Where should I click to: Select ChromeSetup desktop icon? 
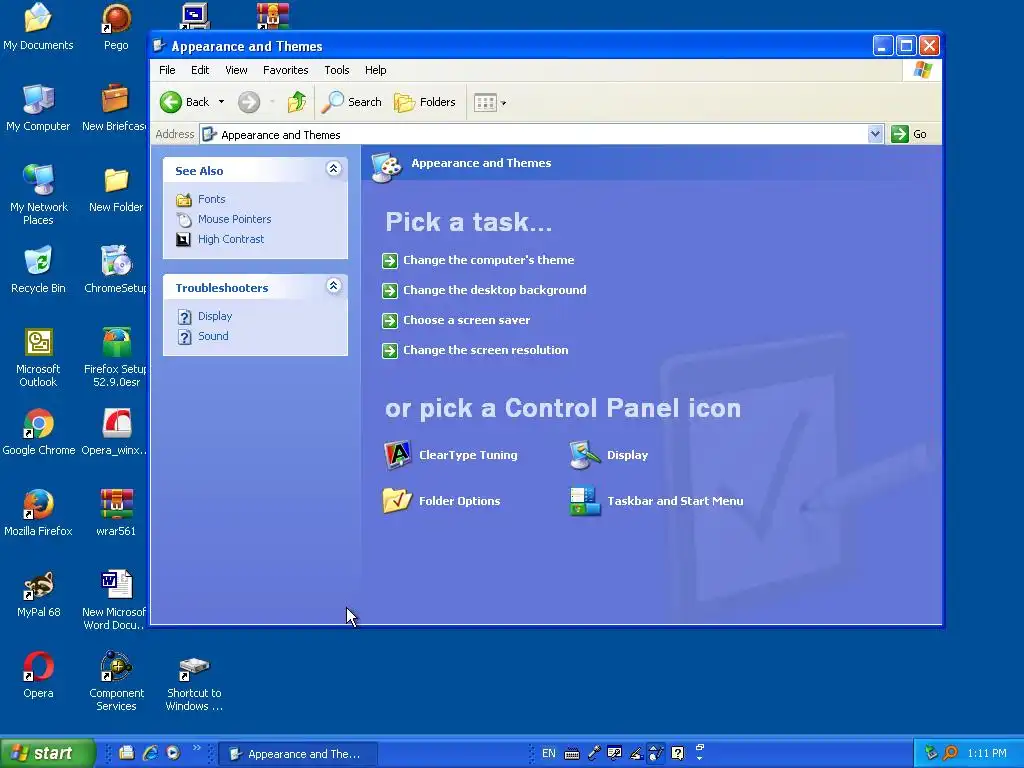click(116, 270)
